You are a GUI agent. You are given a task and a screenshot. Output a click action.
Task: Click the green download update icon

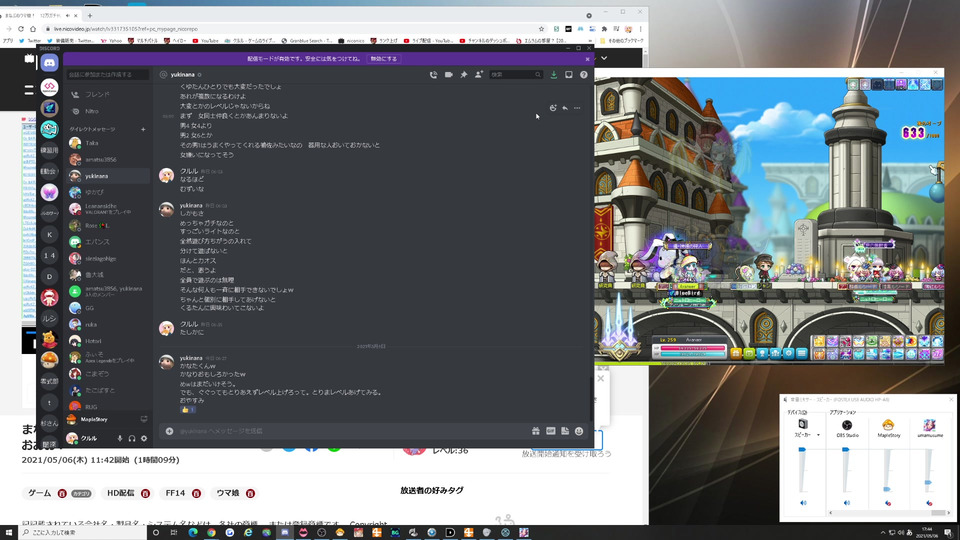553,75
